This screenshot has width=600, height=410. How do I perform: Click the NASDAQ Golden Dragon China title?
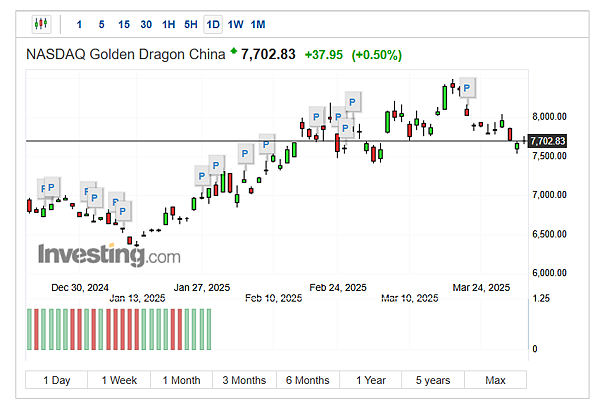pyautogui.click(x=126, y=54)
